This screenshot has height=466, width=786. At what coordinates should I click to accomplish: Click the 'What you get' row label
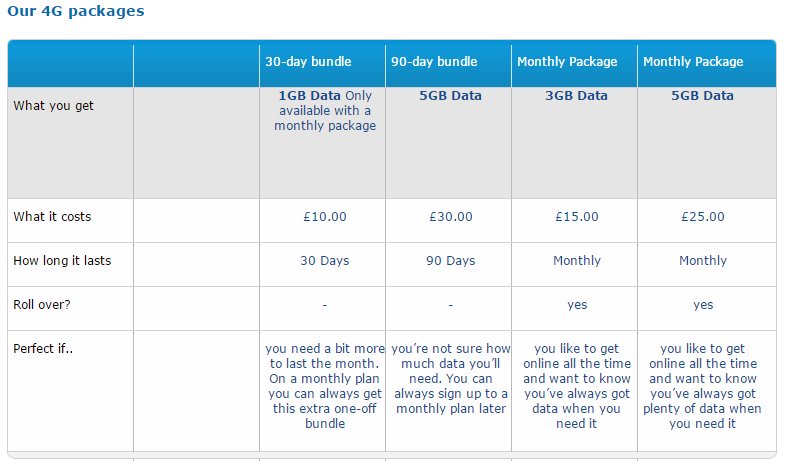pos(54,106)
